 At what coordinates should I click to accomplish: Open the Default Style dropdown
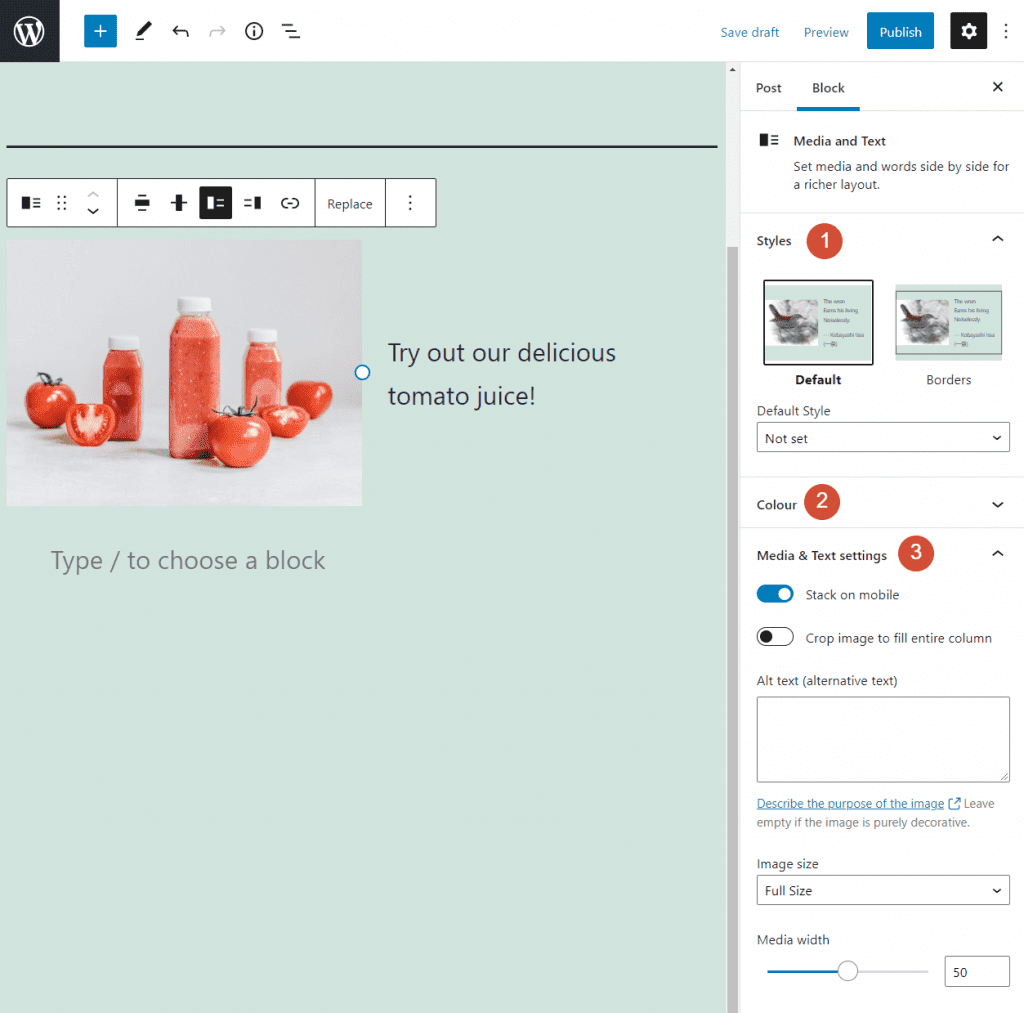pyautogui.click(x=882, y=437)
